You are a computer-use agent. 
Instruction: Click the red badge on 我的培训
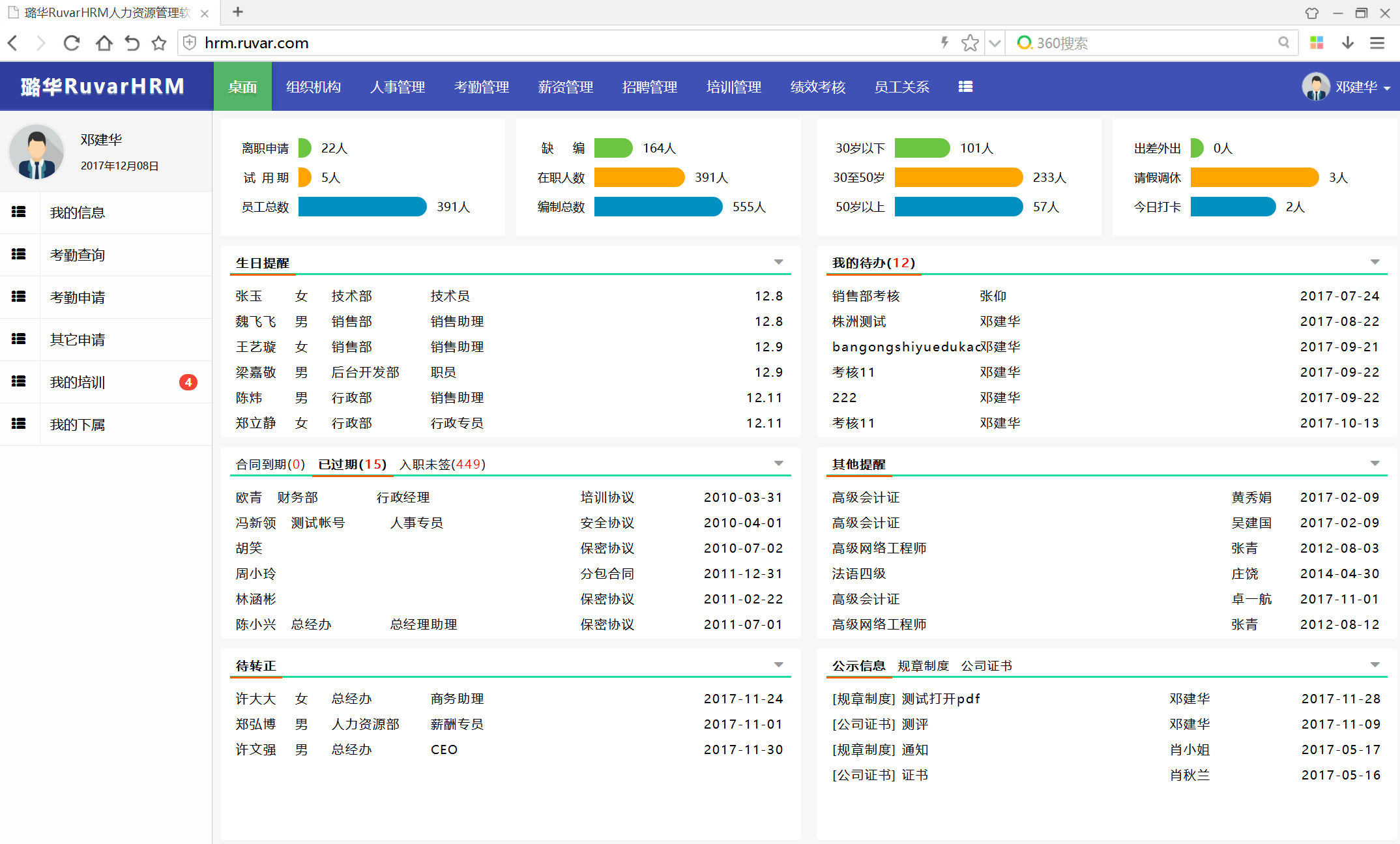pyautogui.click(x=188, y=382)
